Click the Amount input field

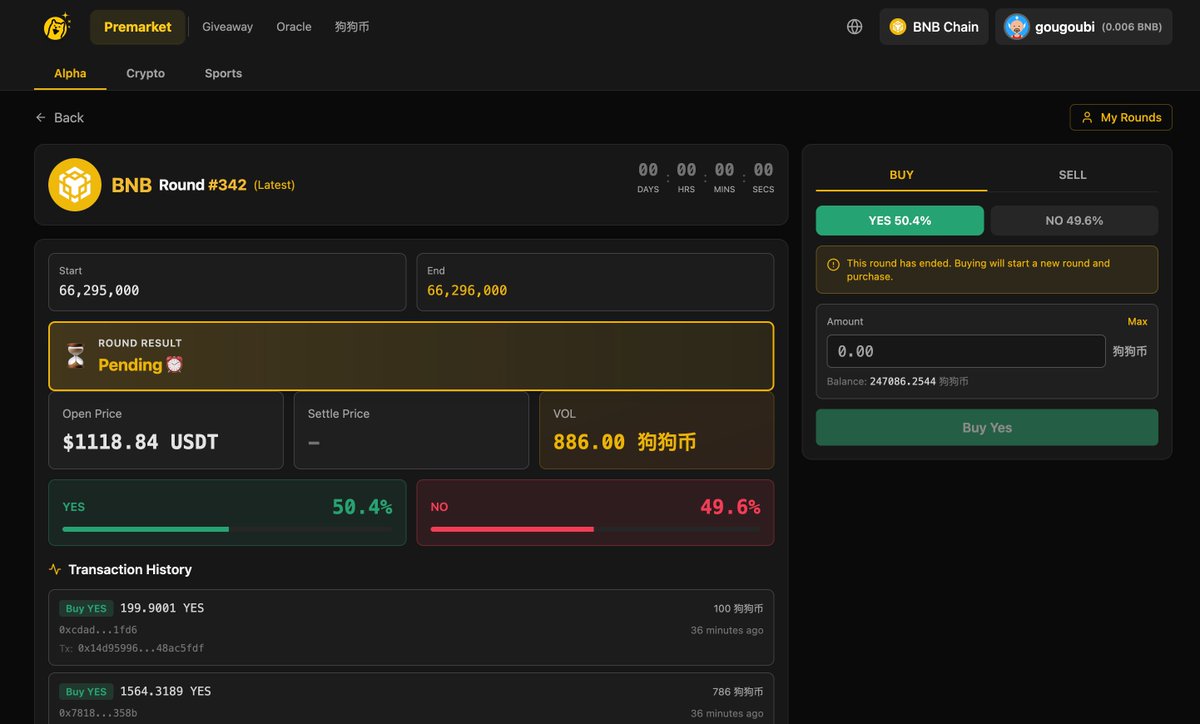(x=966, y=351)
